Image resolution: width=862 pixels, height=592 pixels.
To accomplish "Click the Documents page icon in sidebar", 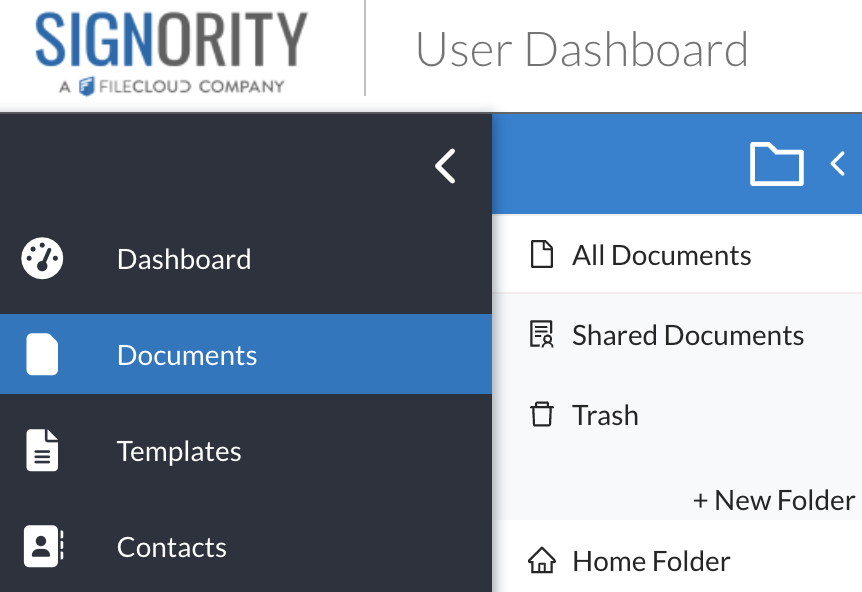I will pyautogui.click(x=42, y=355).
